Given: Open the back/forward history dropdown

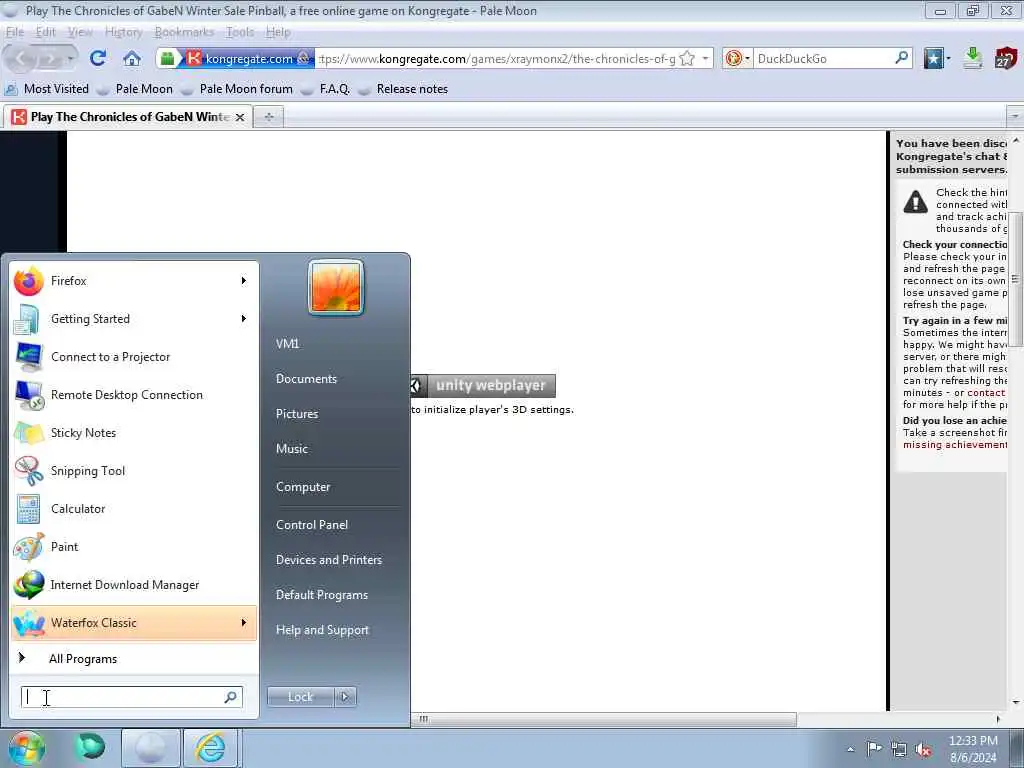Looking at the screenshot, I should pyautogui.click(x=70, y=59).
